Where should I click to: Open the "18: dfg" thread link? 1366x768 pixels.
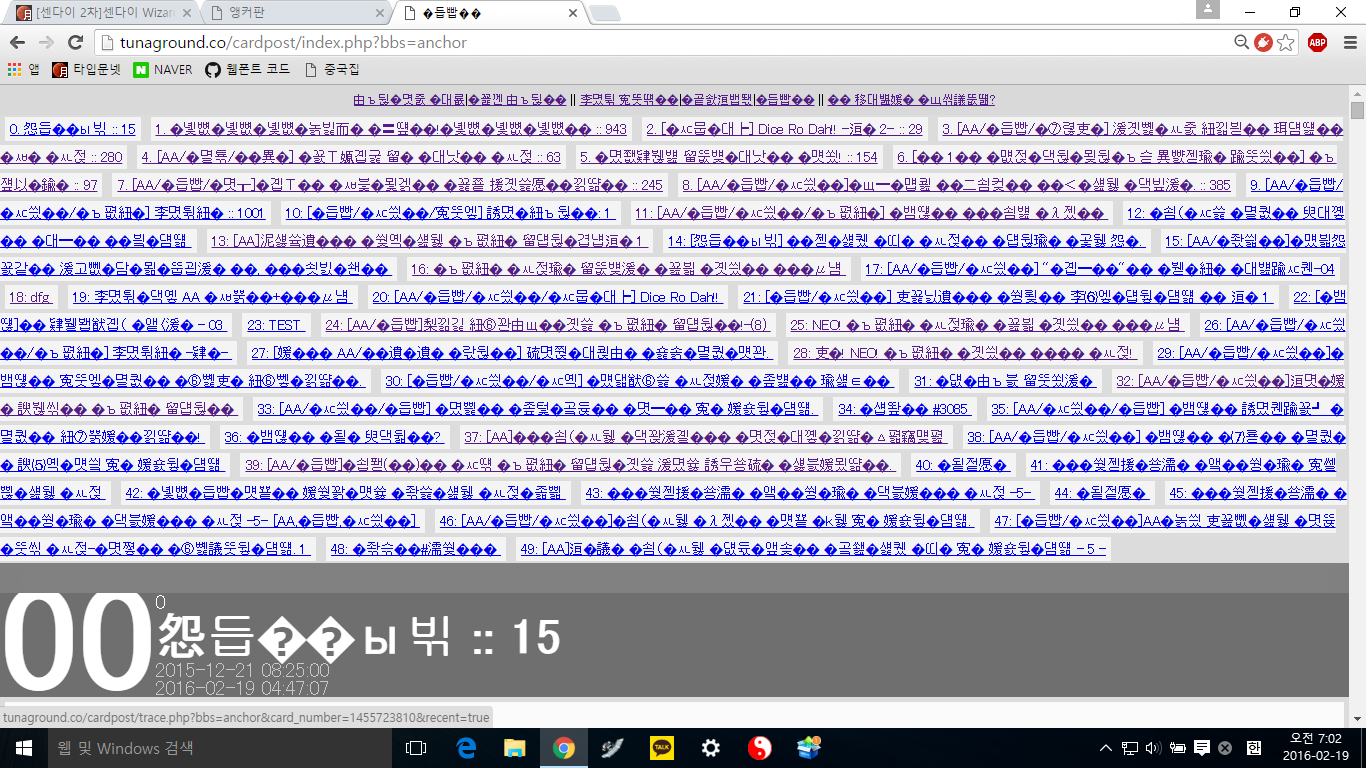[29, 297]
